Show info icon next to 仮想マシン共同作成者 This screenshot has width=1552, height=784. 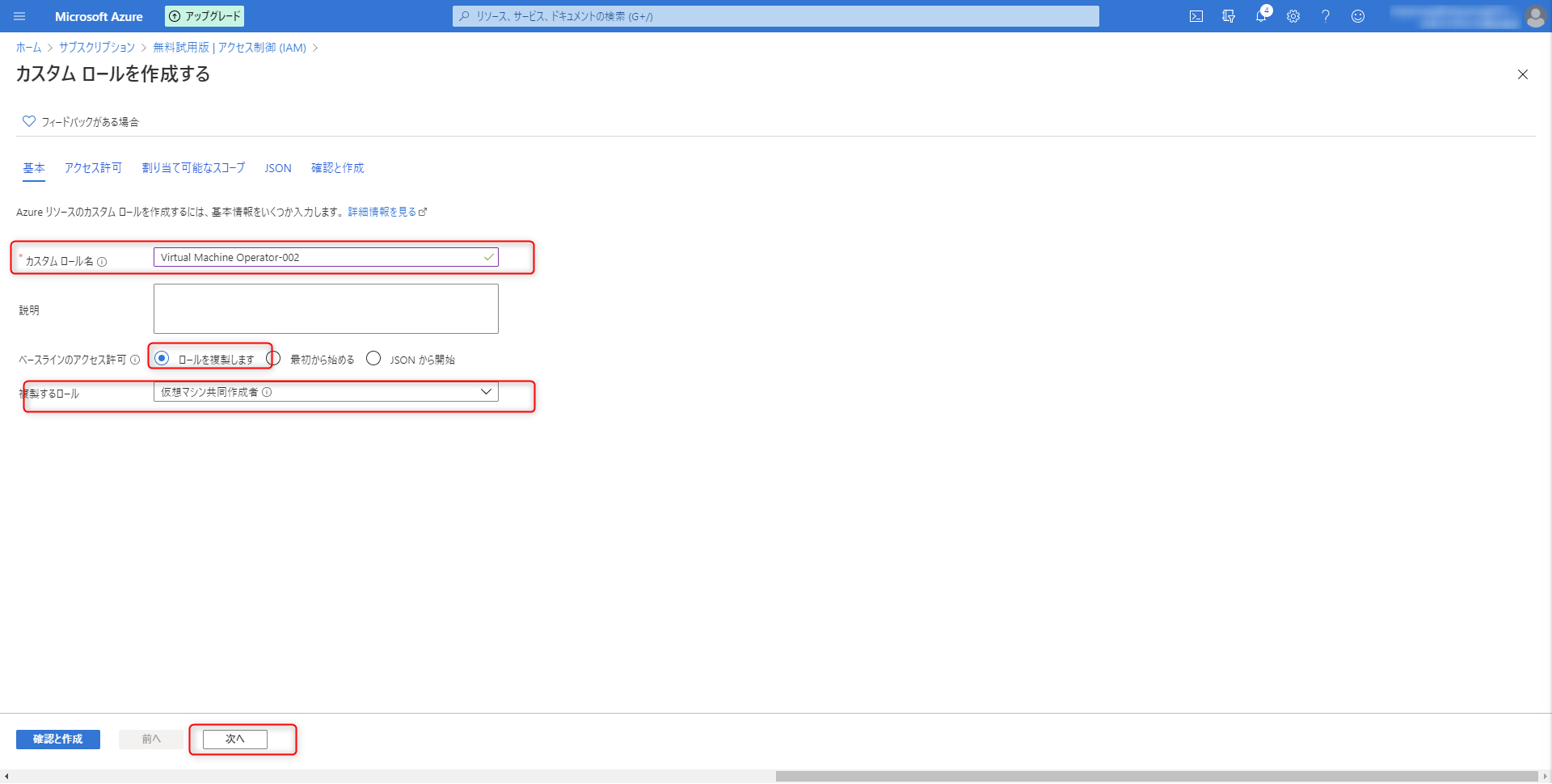tap(267, 392)
